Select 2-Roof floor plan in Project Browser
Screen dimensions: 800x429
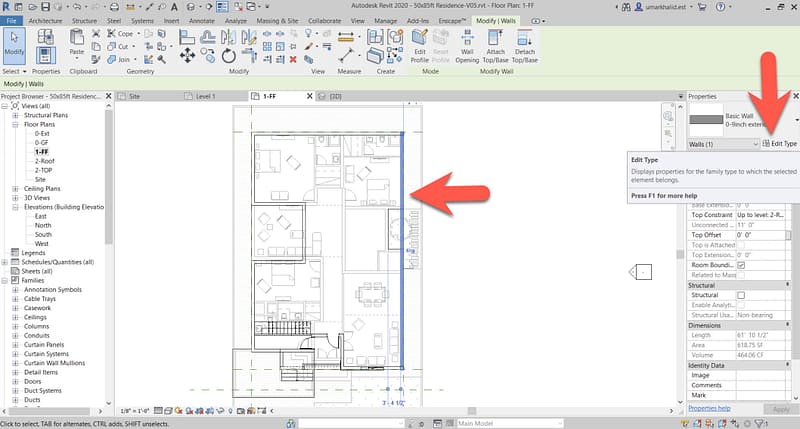point(44,160)
